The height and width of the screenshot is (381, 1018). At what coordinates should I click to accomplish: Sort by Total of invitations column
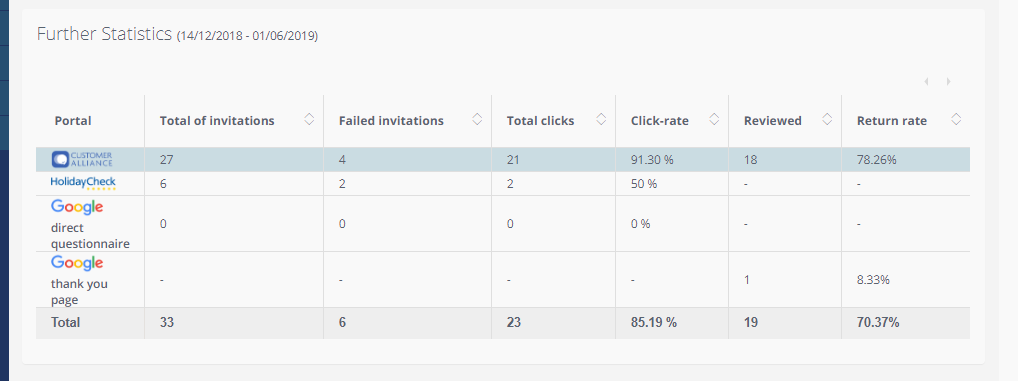[309, 119]
